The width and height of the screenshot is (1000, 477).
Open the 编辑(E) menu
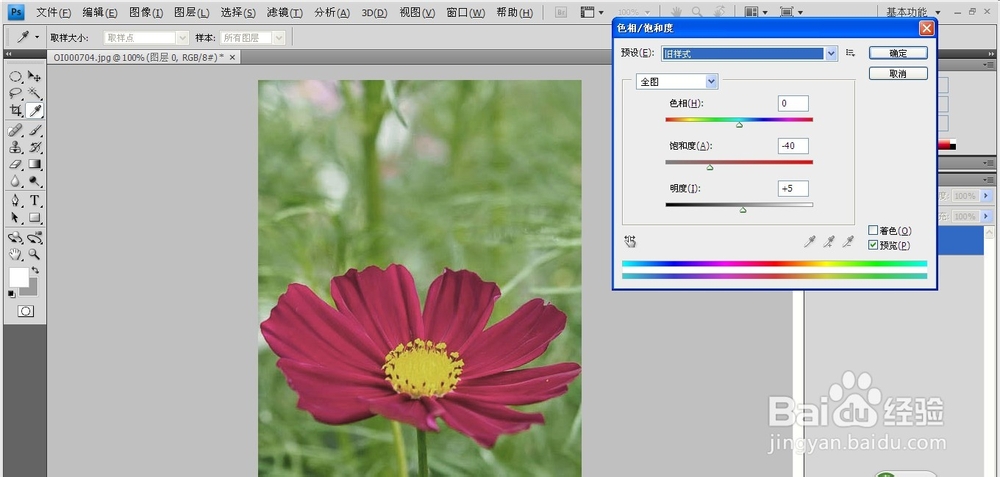coord(100,13)
